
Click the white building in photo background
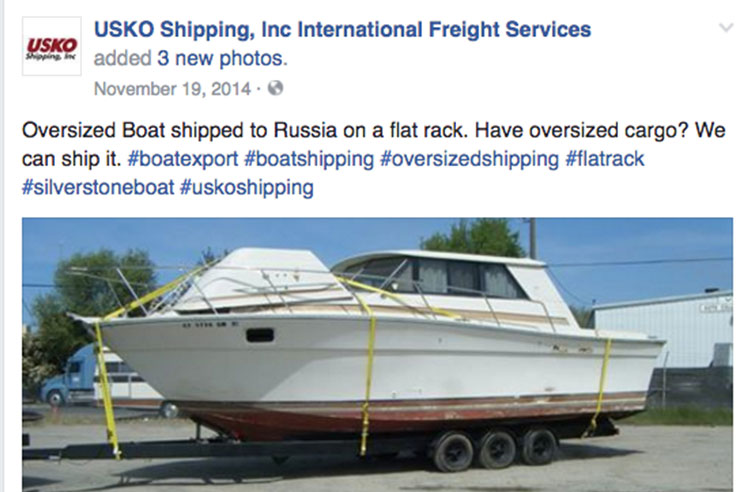click(x=664, y=331)
